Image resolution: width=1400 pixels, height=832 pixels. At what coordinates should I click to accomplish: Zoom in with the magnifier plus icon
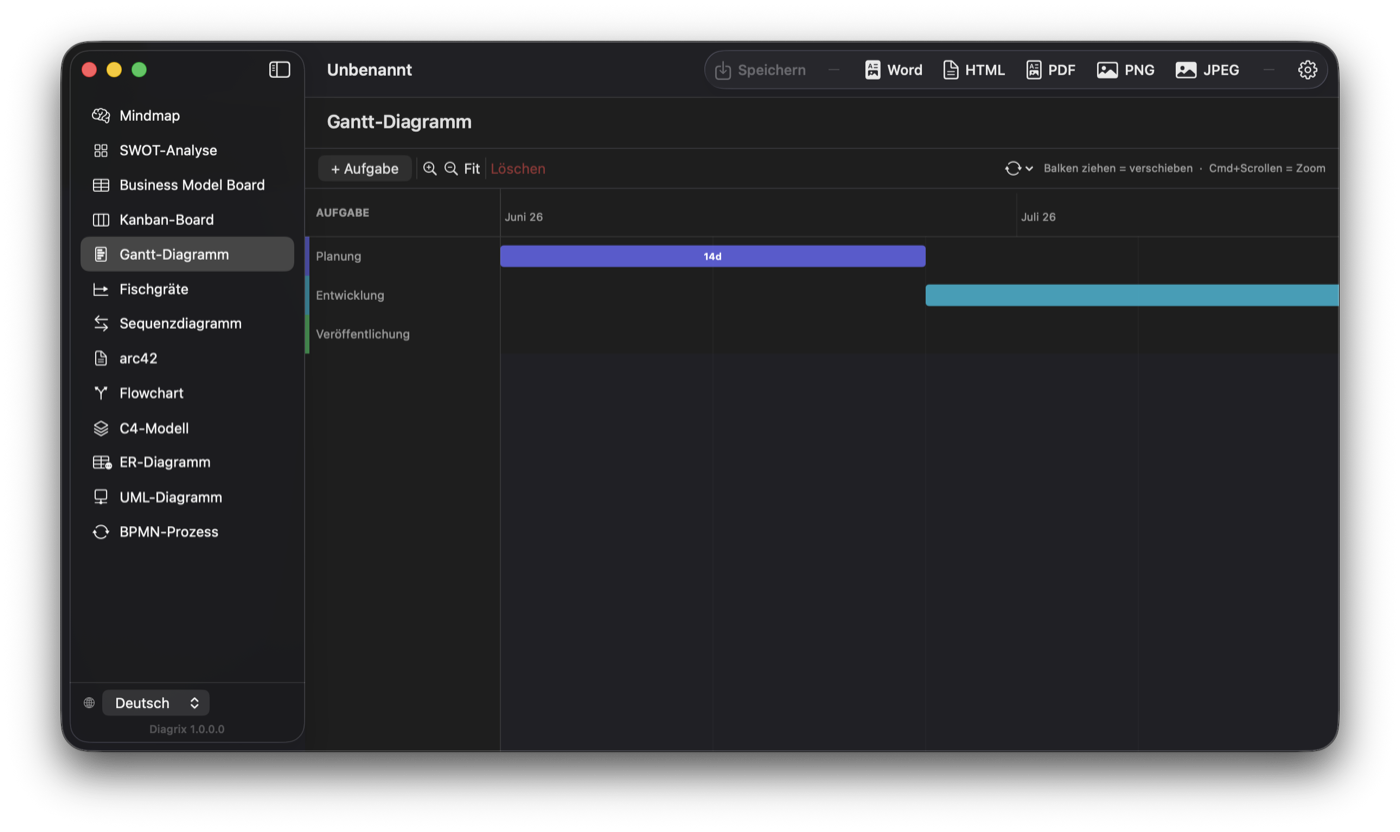pyautogui.click(x=430, y=169)
